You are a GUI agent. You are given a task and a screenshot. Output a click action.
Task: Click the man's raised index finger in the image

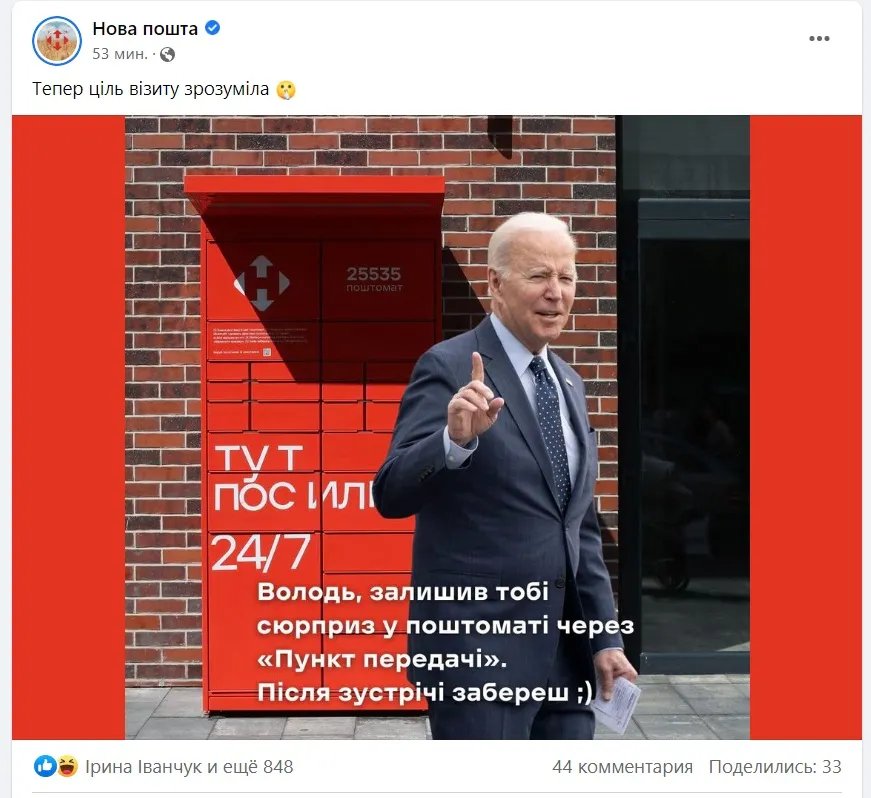477,373
